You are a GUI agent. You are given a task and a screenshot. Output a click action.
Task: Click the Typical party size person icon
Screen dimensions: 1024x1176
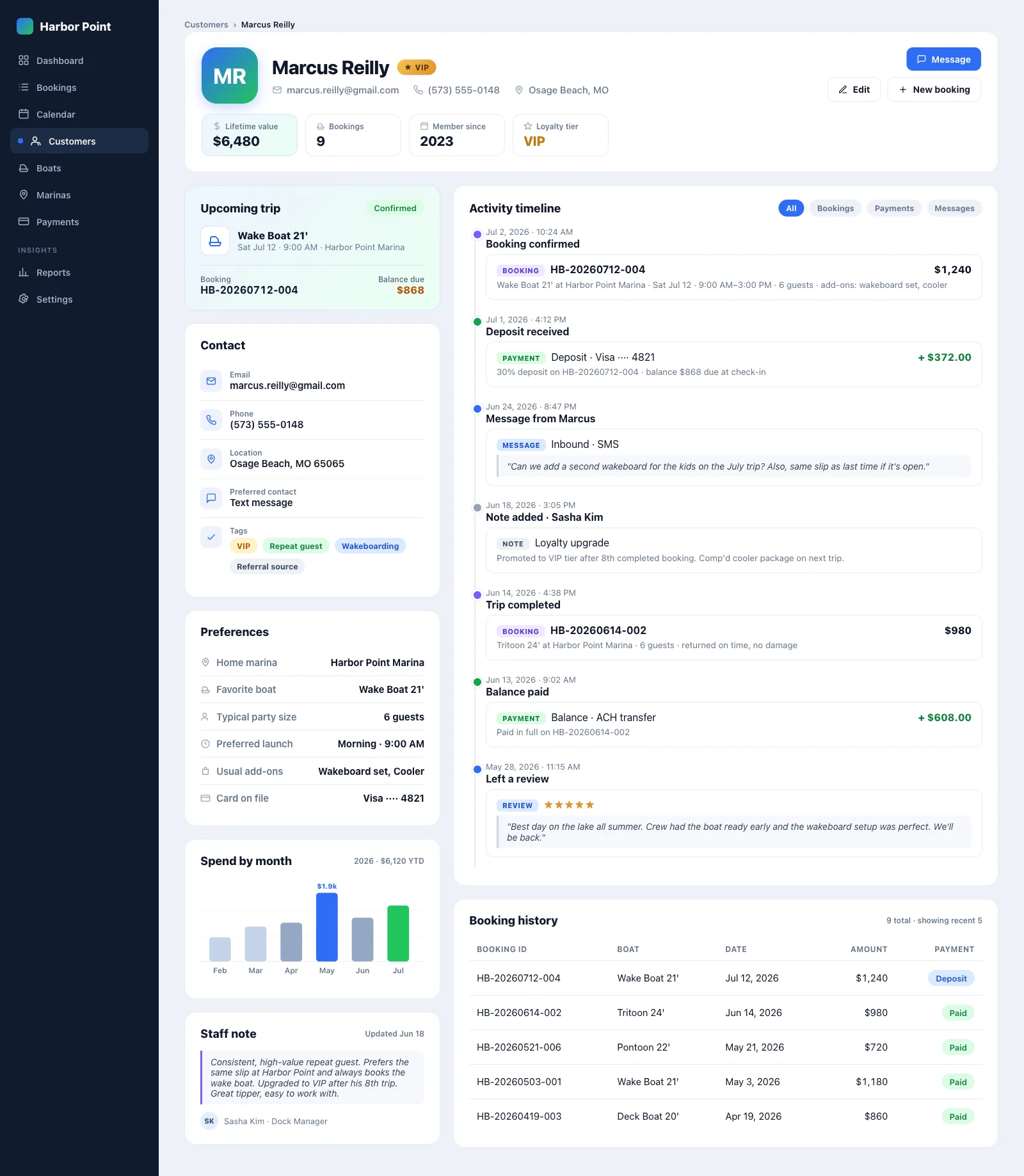(x=205, y=717)
